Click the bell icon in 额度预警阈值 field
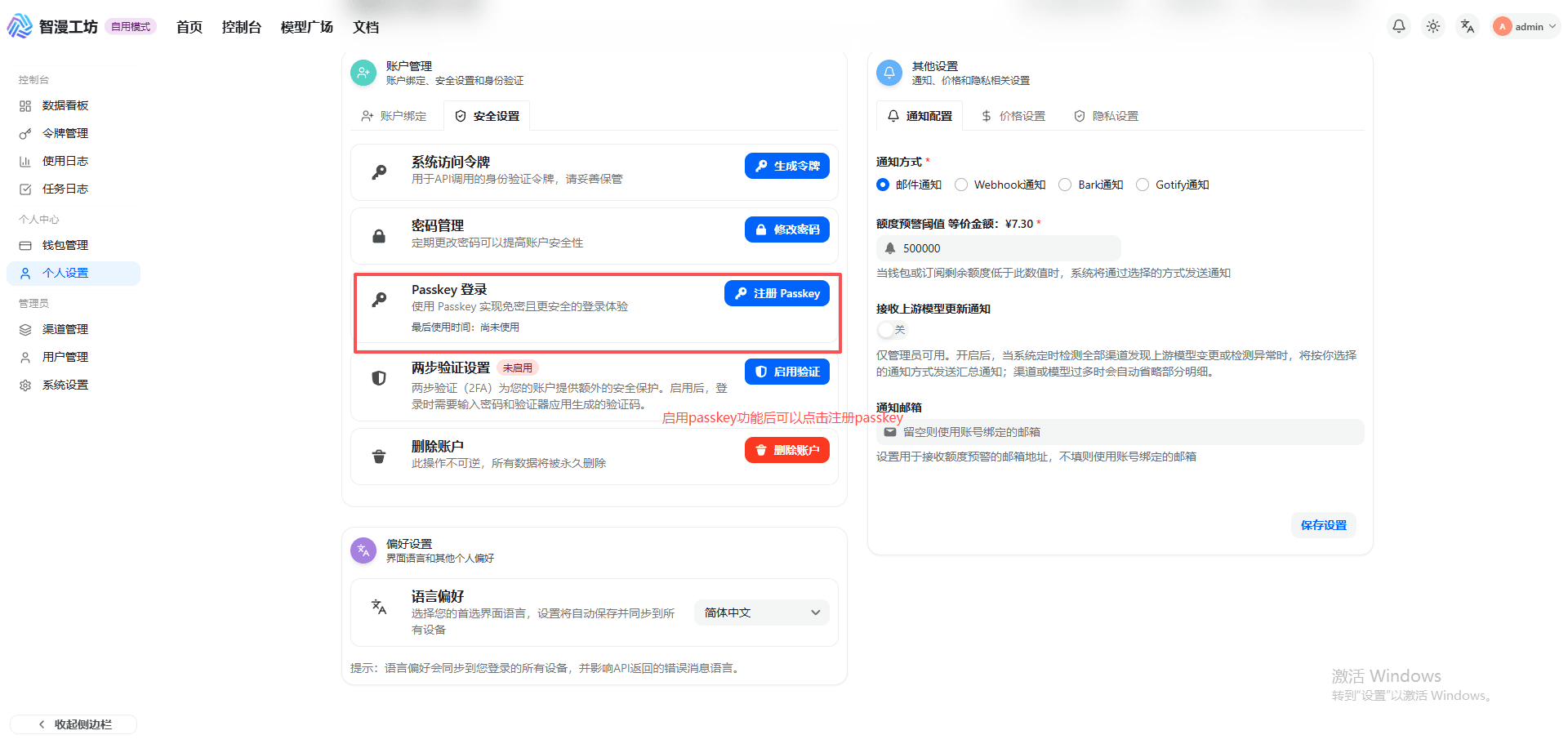This screenshot has height=744, width=1568. pos(890,248)
